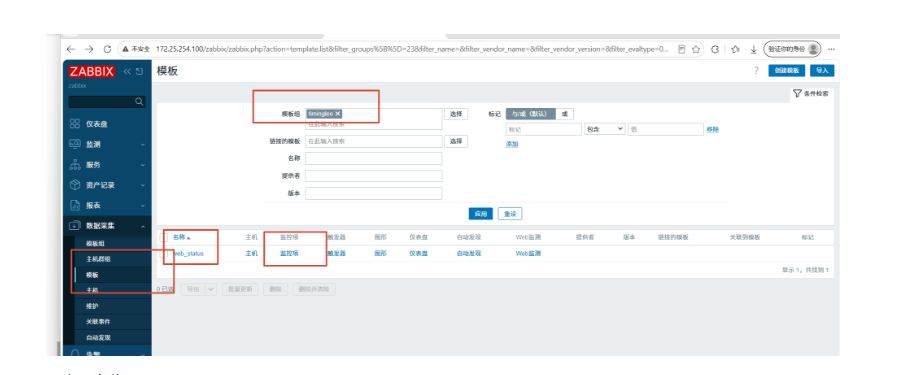The image size is (899, 375).
Task: Click the 添加 tag link
Action: (512, 144)
